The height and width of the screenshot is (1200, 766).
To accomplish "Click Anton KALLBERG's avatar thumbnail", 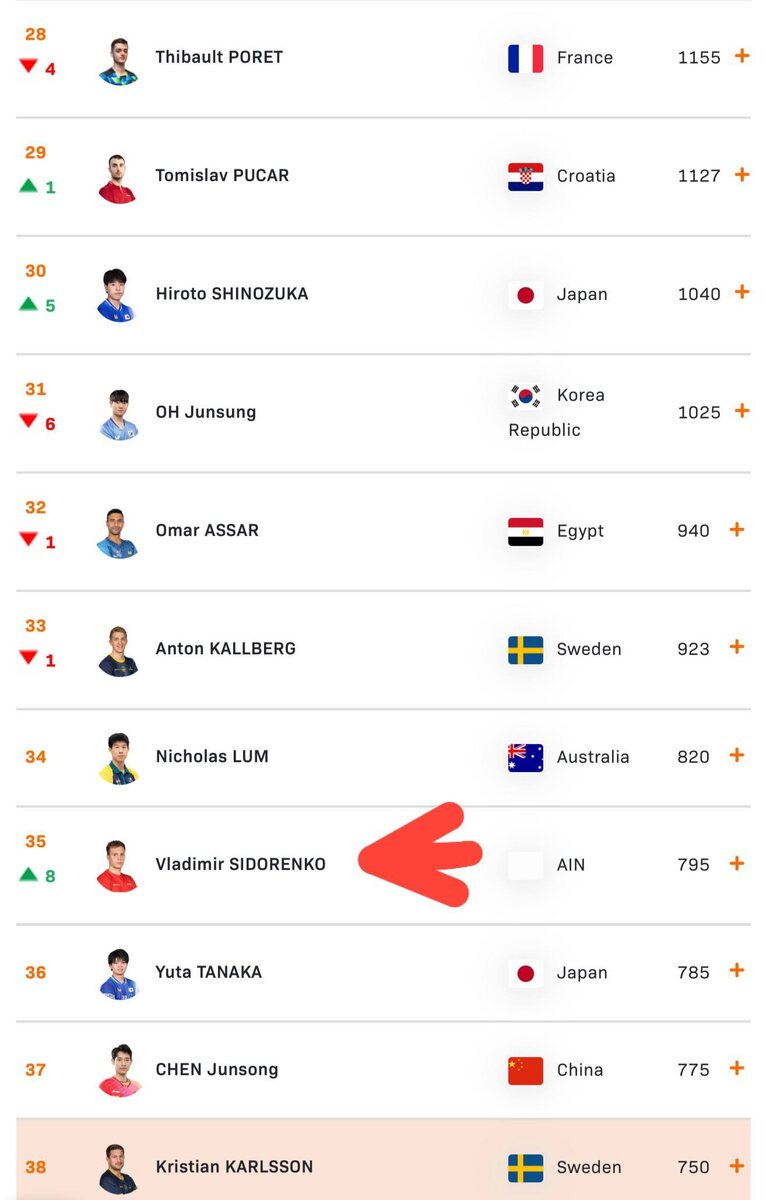I will coord(118,650).
